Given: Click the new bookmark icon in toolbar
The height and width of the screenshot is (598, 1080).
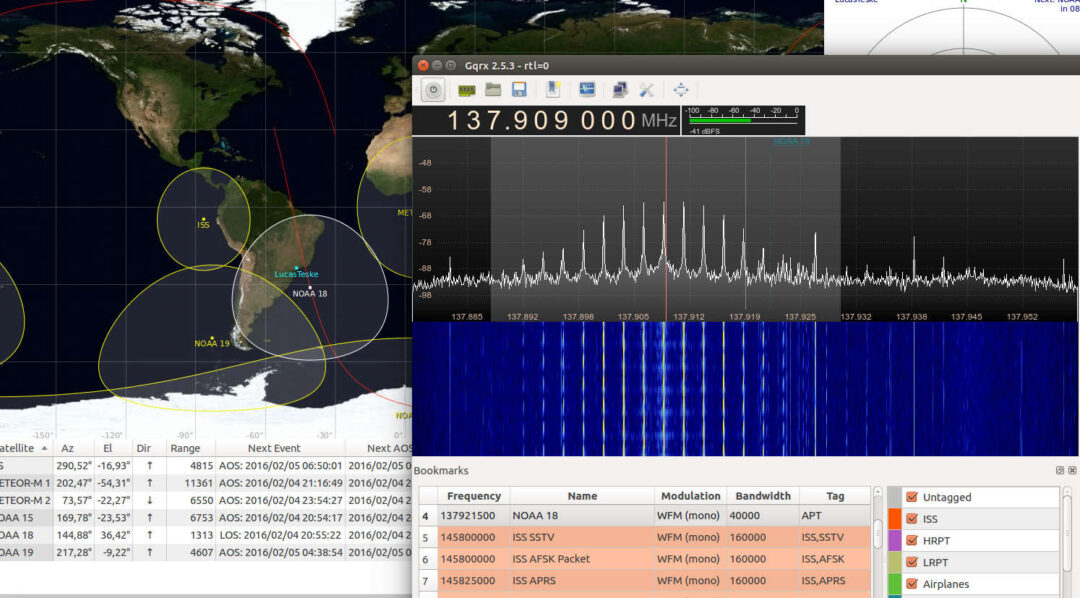Looking at the screenshot, I should pyautogui.click(x=553, y=90).
